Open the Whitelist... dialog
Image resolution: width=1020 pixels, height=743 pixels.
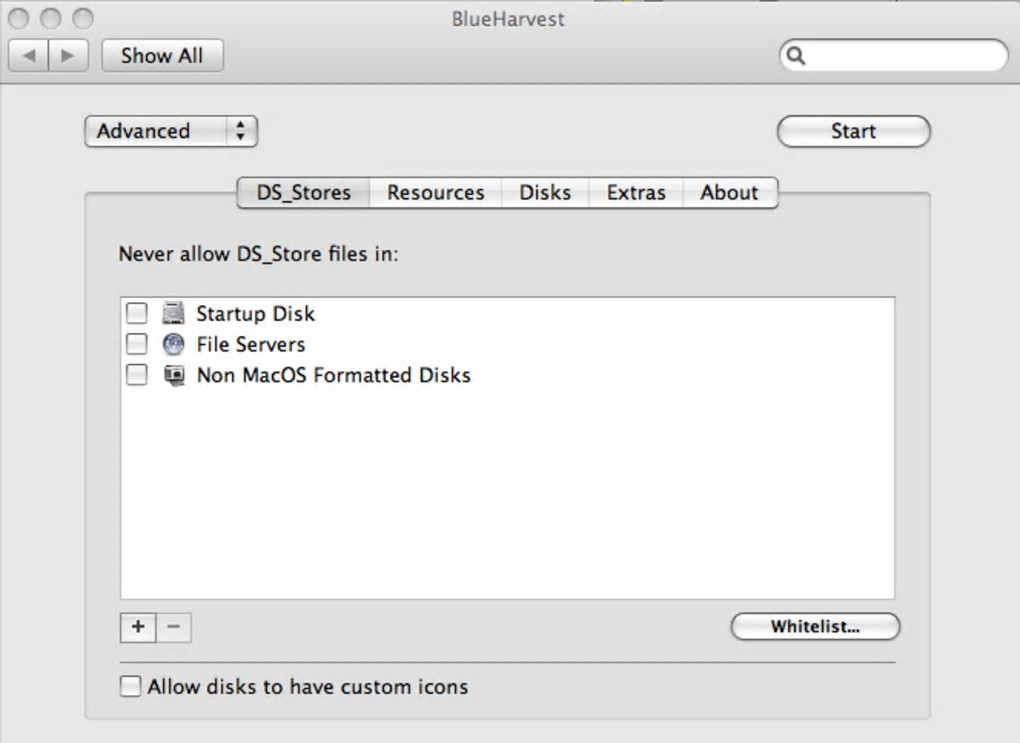click(x=816, y=627)
